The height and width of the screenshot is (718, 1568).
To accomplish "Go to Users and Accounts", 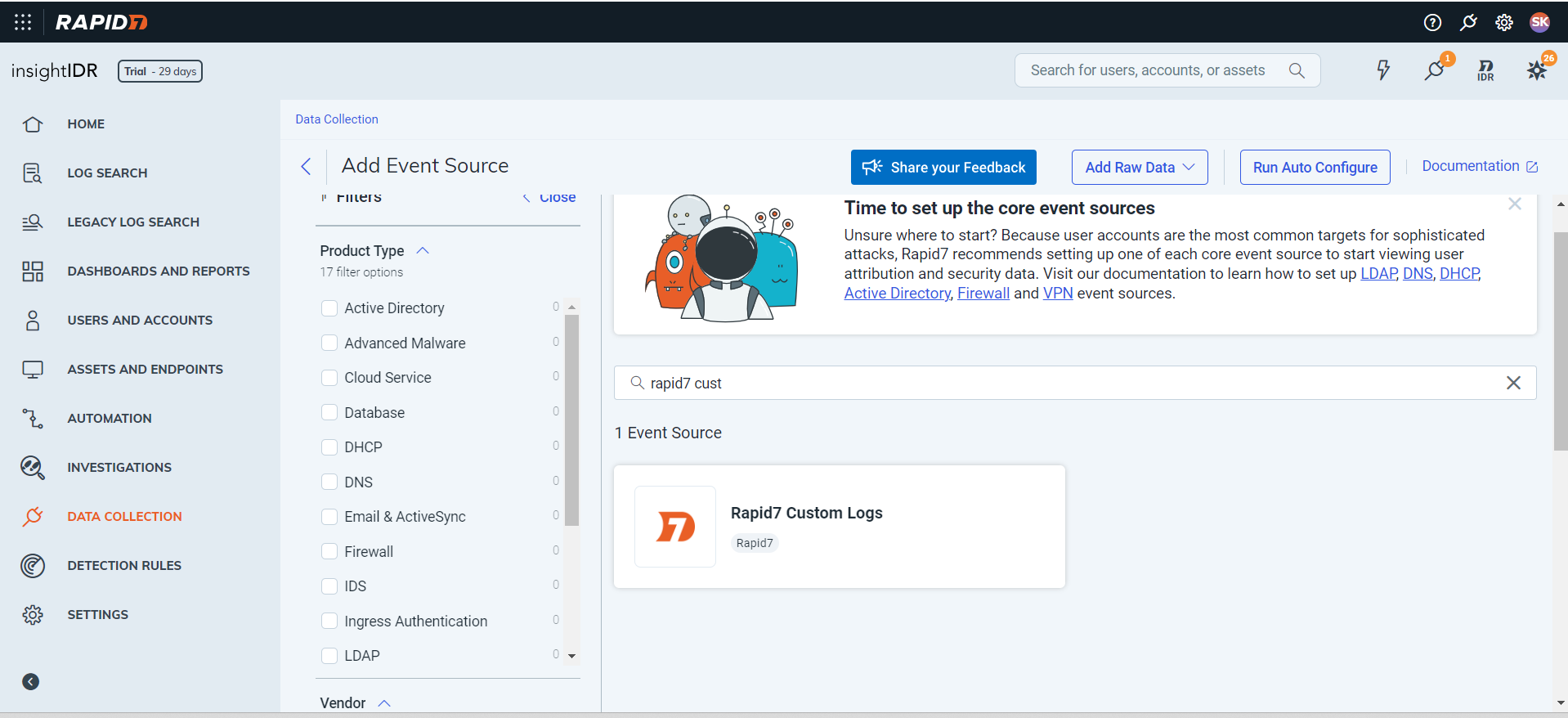I will pos(141,321).
